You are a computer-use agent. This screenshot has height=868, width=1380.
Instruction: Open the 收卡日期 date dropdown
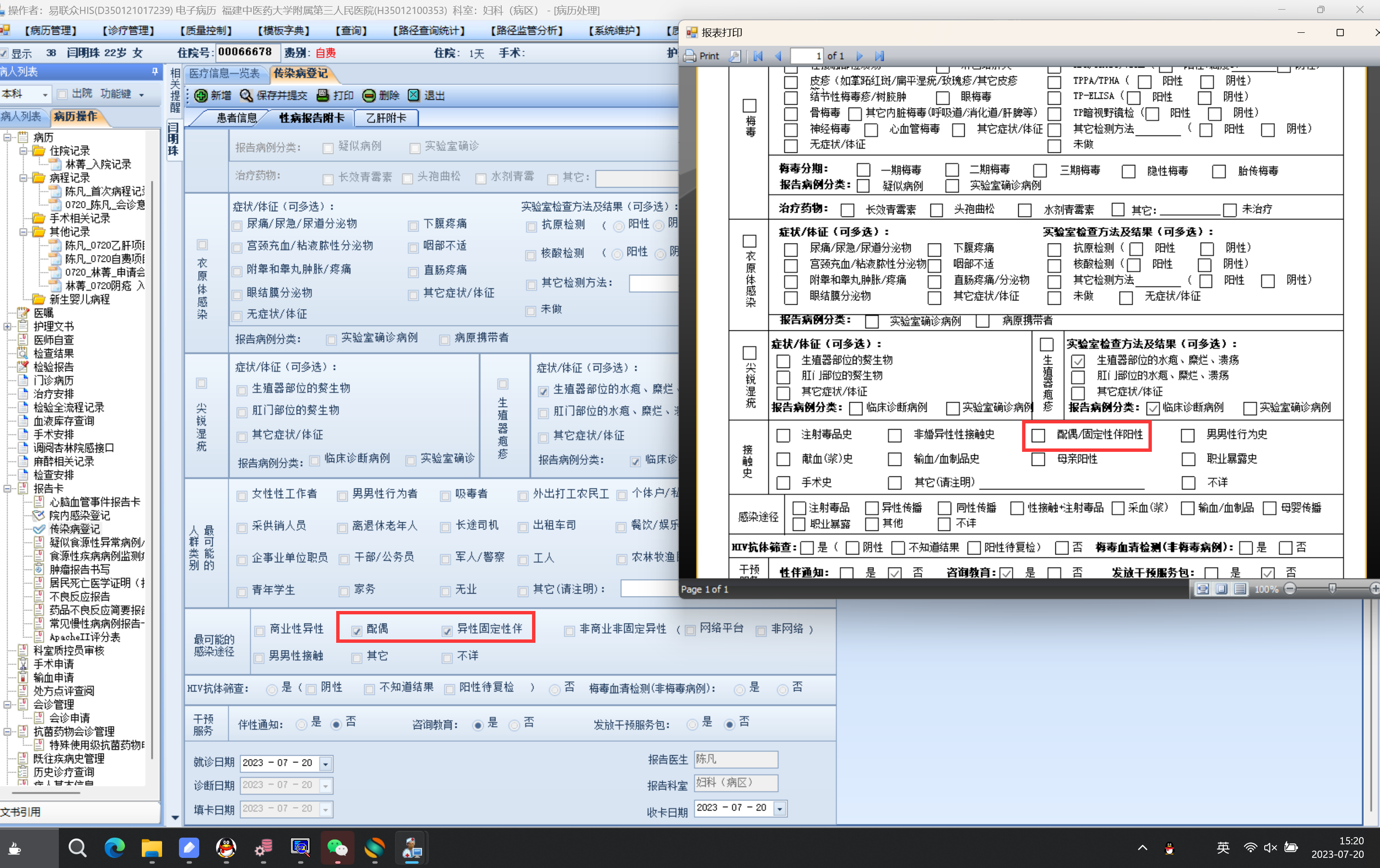click(779, 808)
